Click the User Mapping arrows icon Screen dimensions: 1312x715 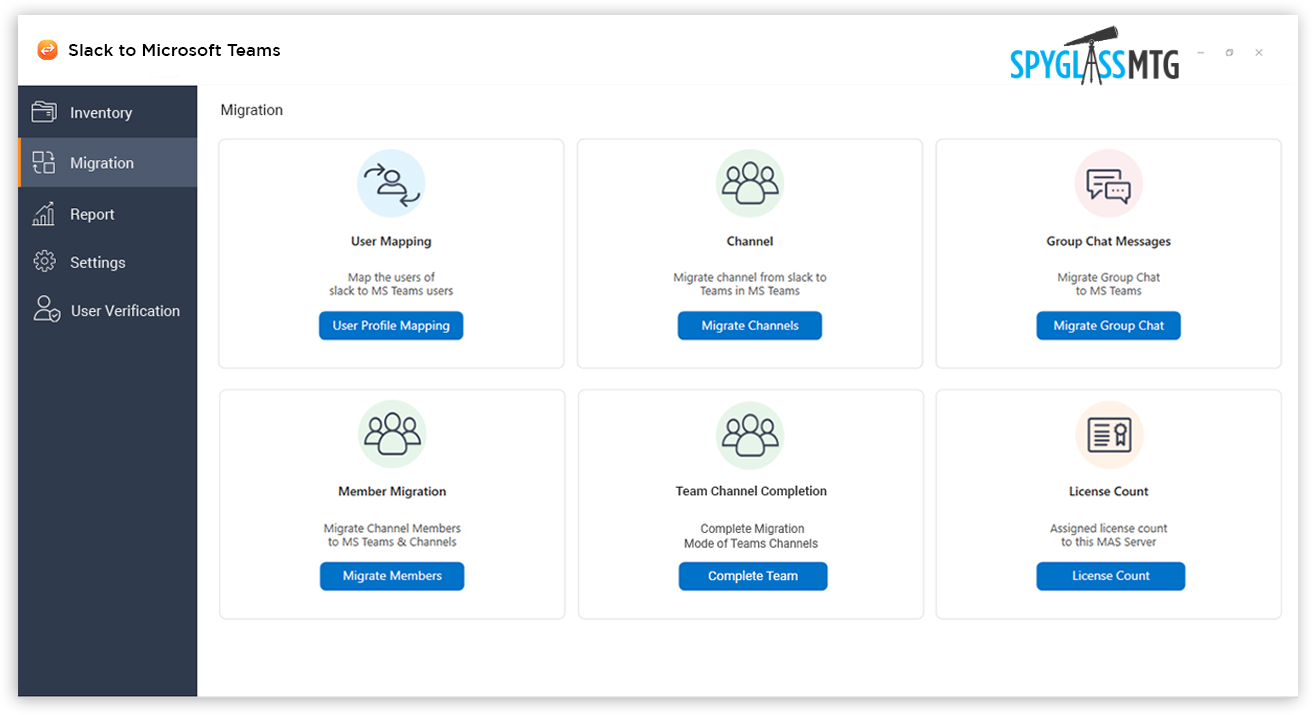(x=391, y=184)
